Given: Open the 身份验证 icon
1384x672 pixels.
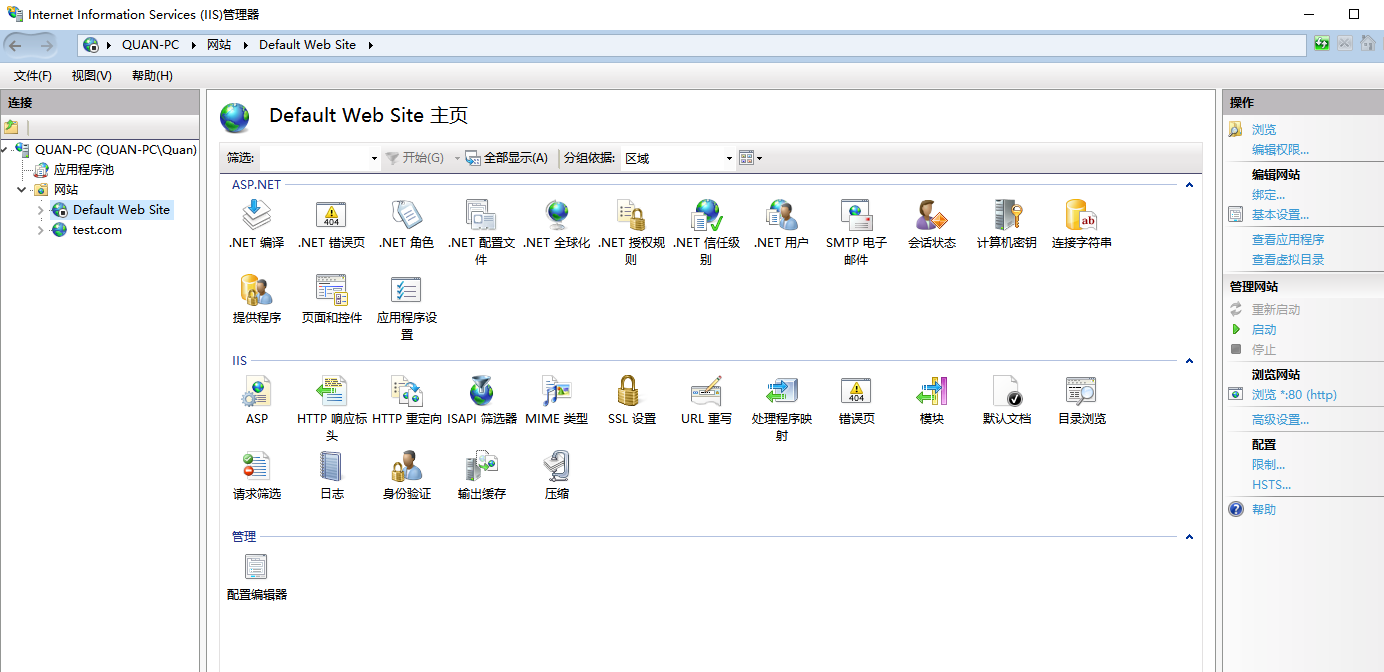Looking at the screenshot, I should (406, 467).
